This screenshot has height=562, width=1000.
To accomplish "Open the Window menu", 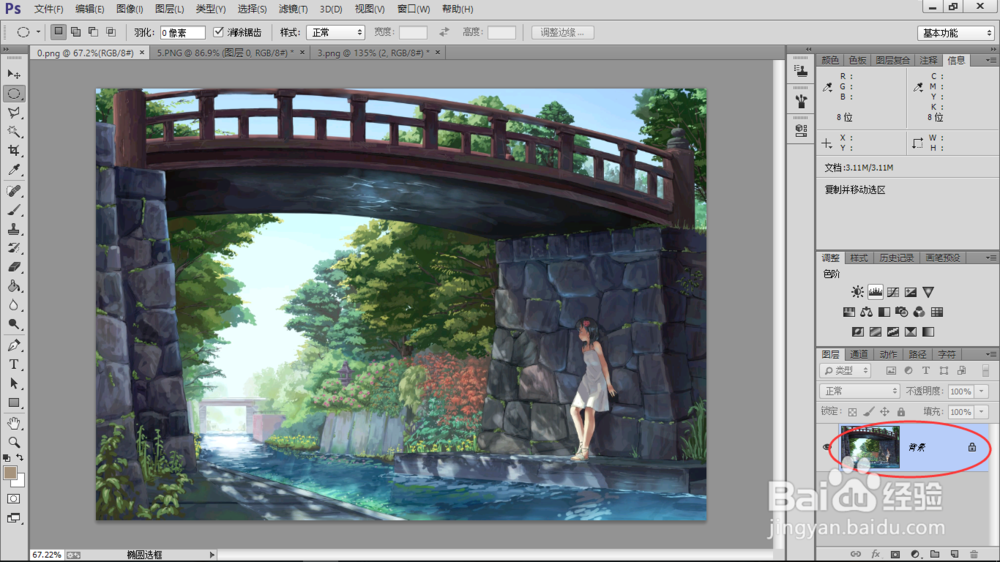I will tap(413, 9).
